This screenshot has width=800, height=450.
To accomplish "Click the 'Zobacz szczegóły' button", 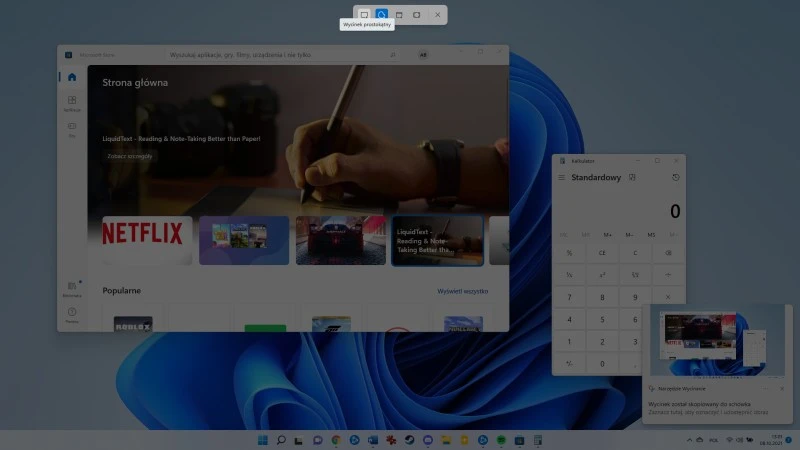I will coord(130,157).
